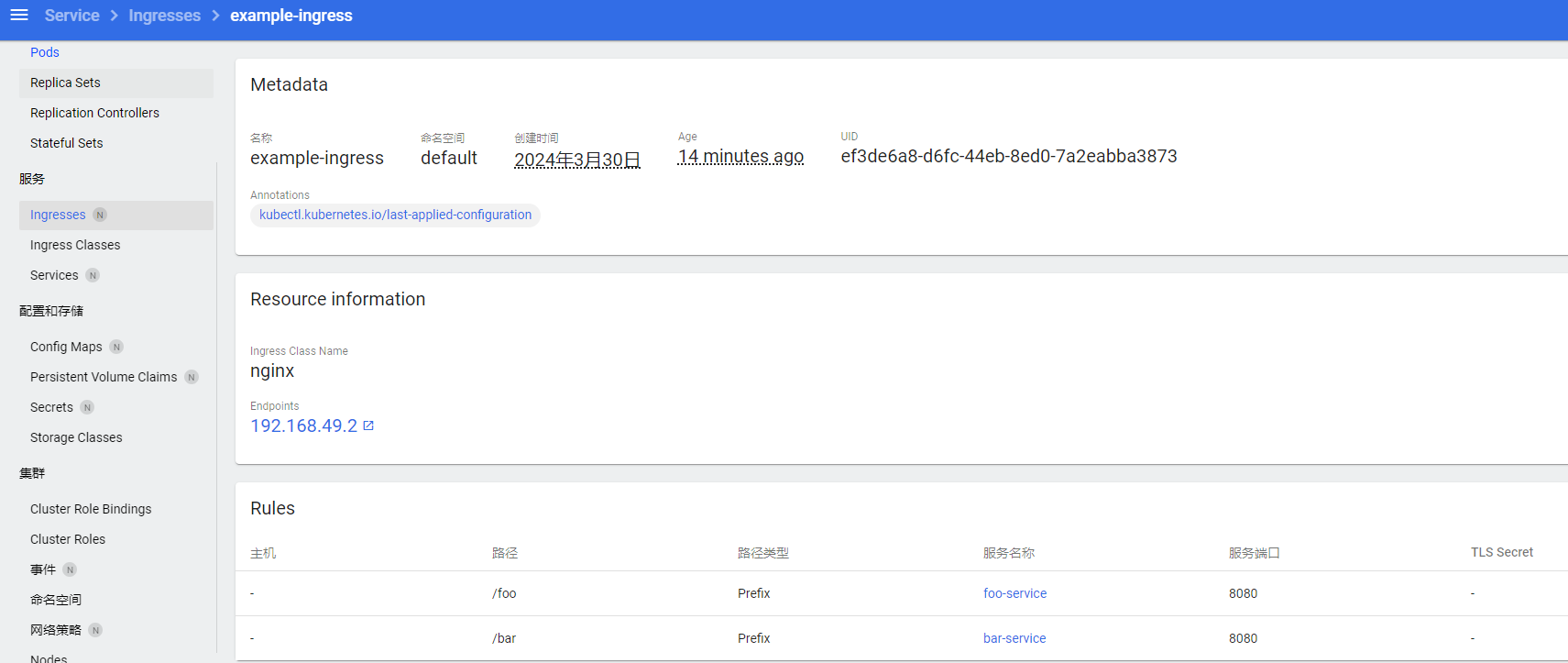Click the N badge beside Persistent Volume Claims
1568x663 pixels.
[x=192, y=377]
